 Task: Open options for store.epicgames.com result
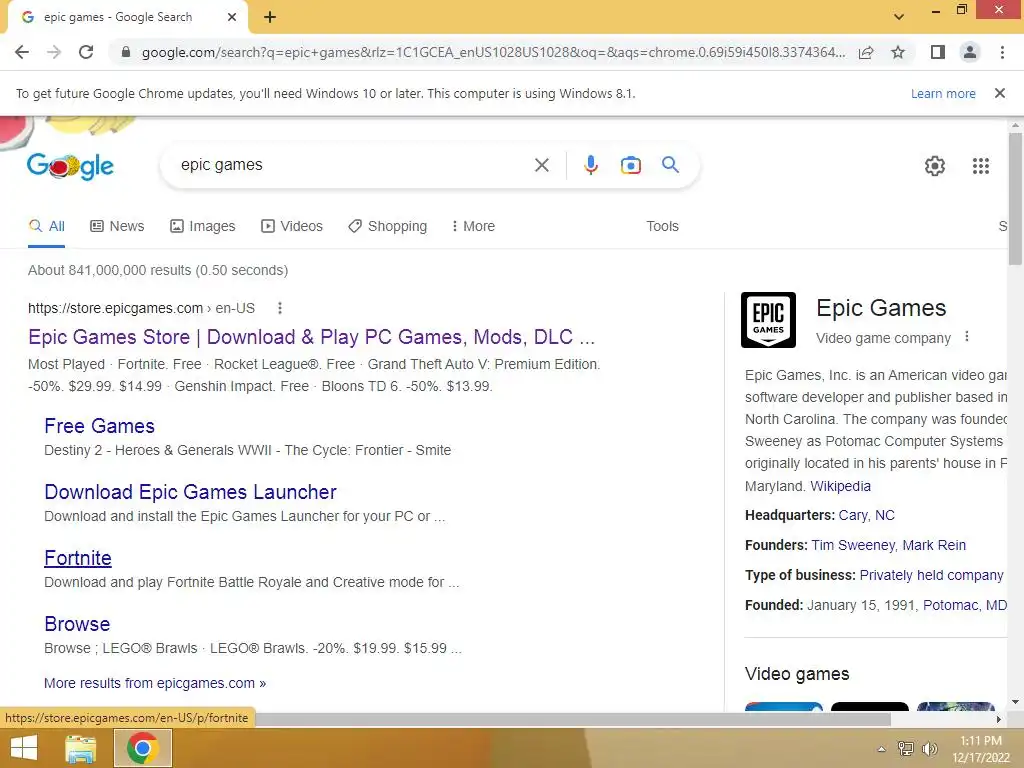tap(280, 308)
